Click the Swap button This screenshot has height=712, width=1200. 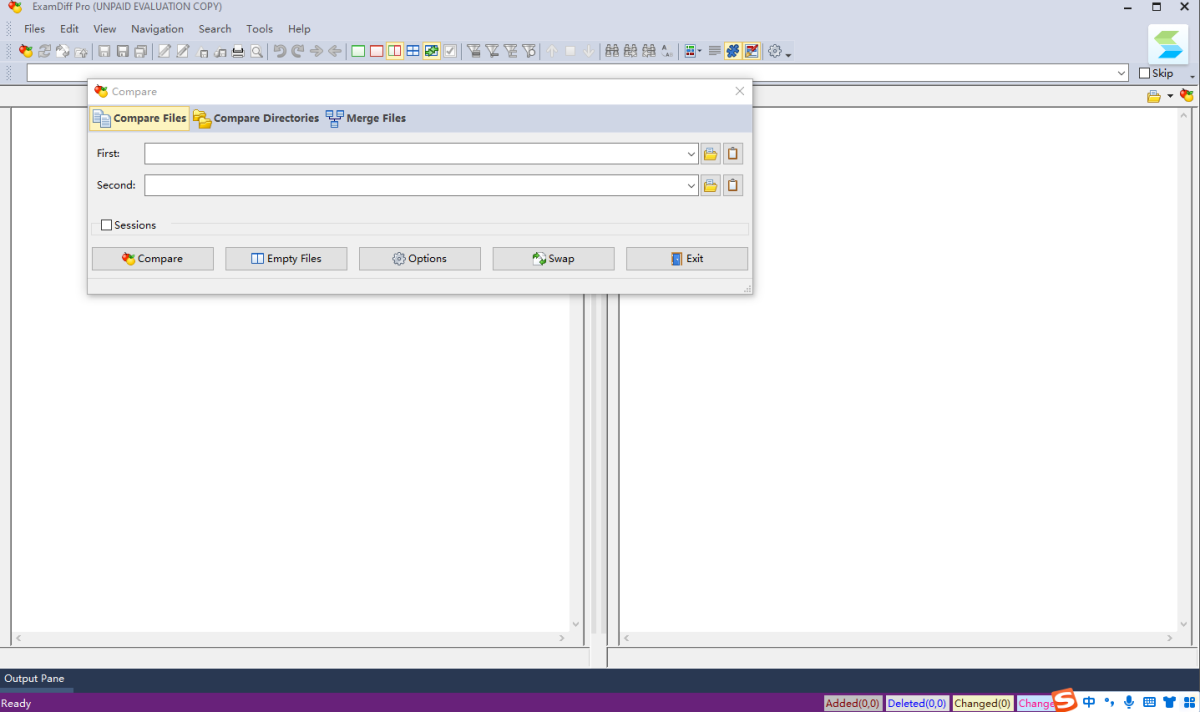coord(553,259)
